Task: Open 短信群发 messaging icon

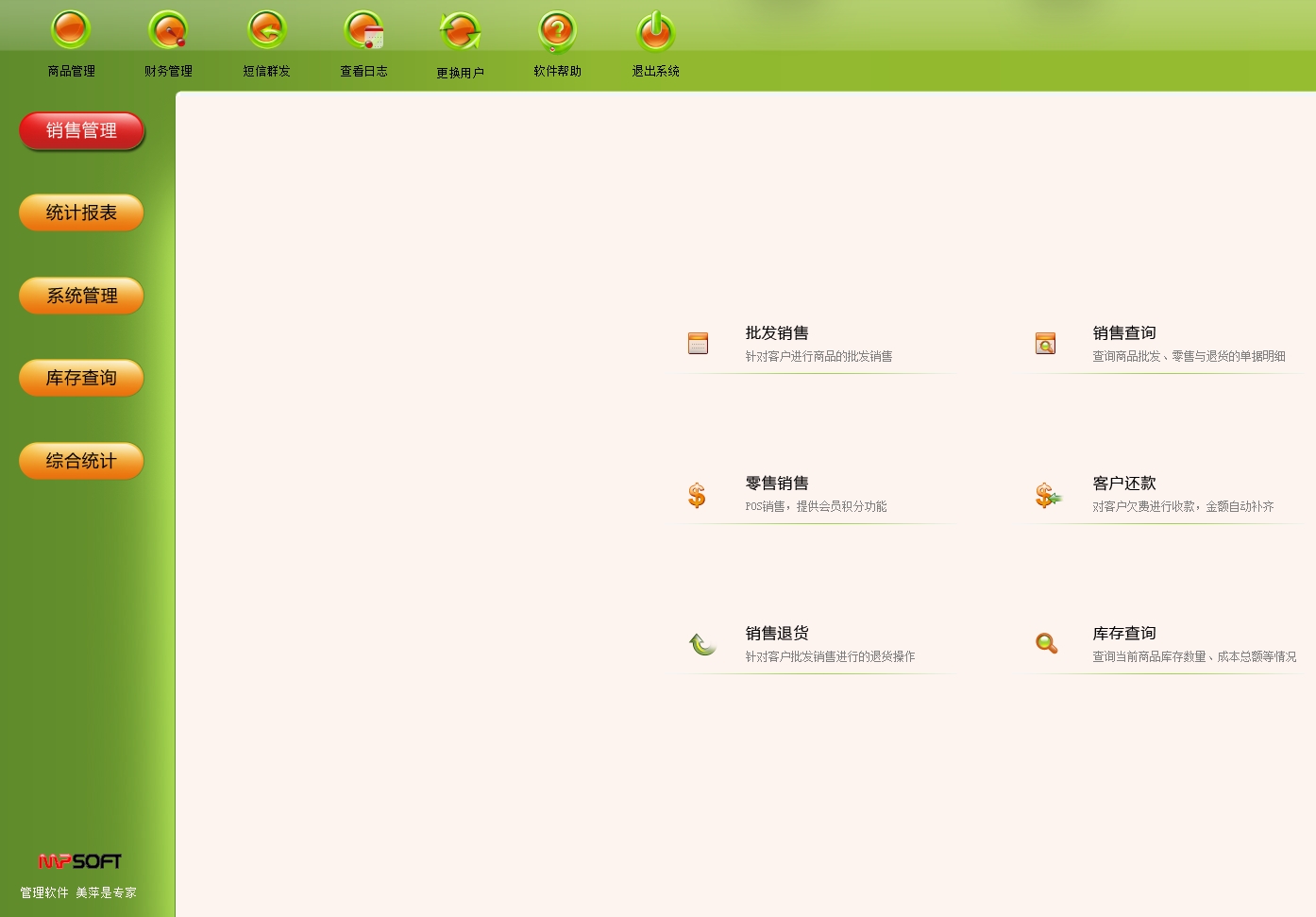Action: pos(266,30)
